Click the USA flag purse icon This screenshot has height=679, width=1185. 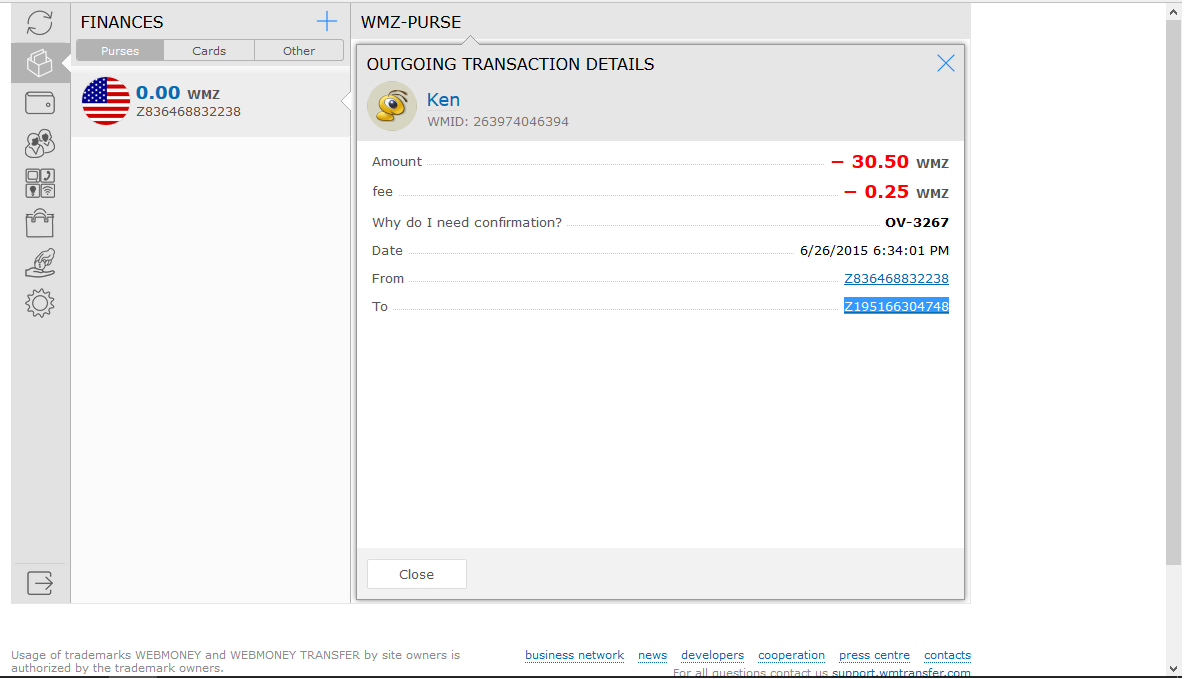(106, 101)
